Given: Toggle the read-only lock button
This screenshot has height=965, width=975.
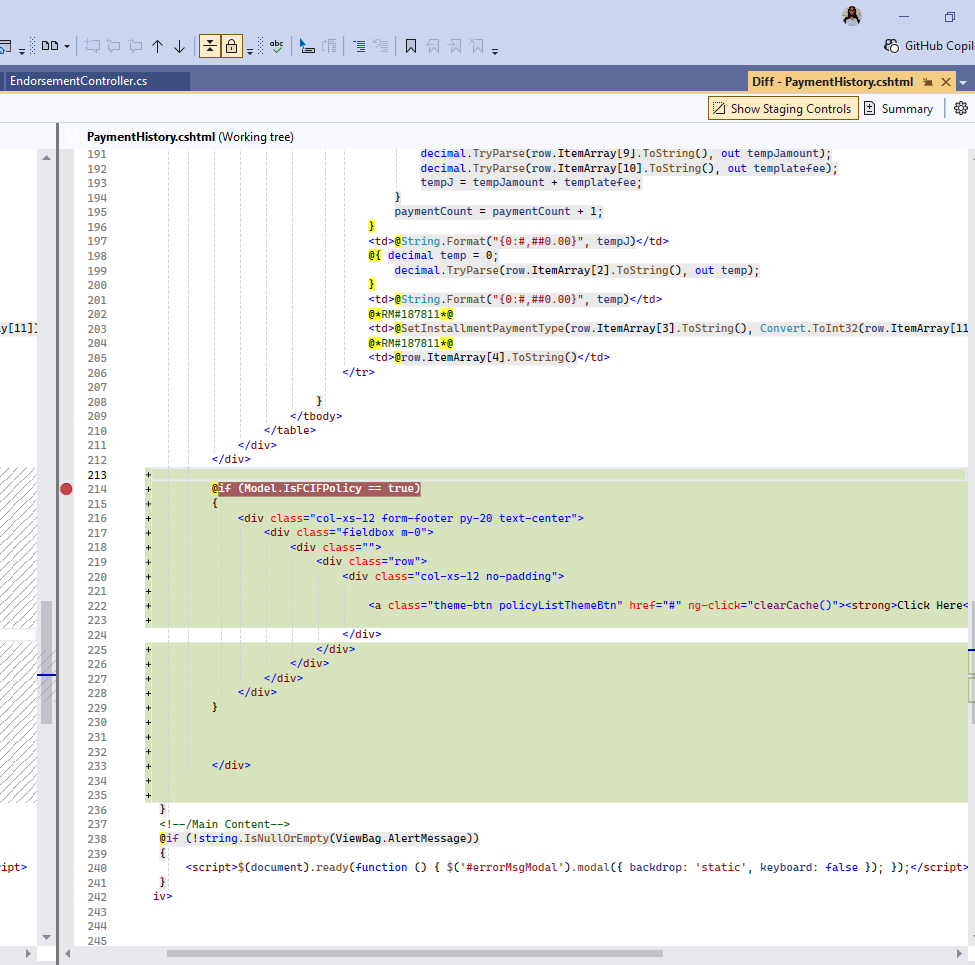Looking at the screenshot, I should pos(231,46).
